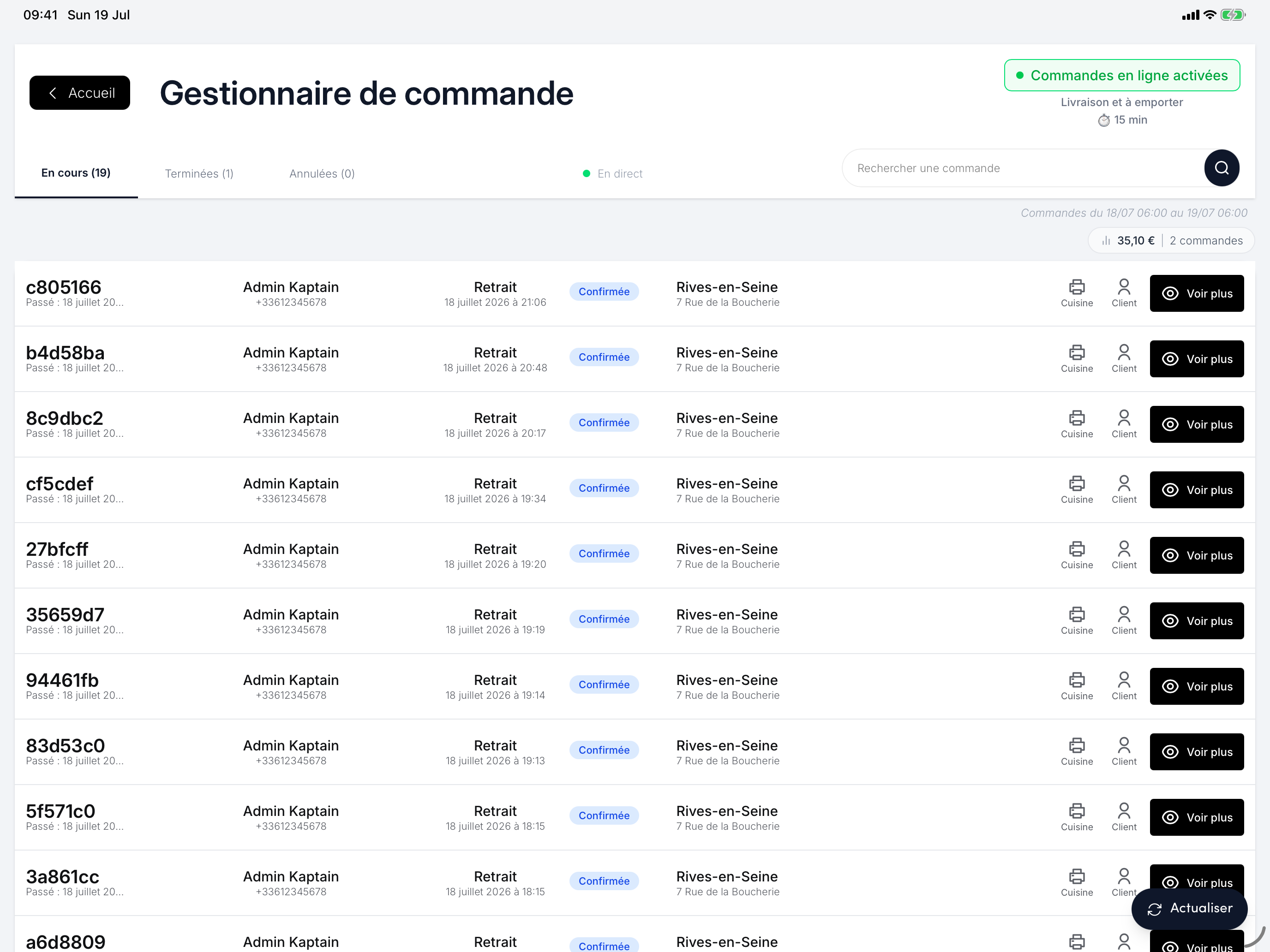Print kitchen ticket for order 83d53c0

pyautogui.click(x=1077, y=751)
